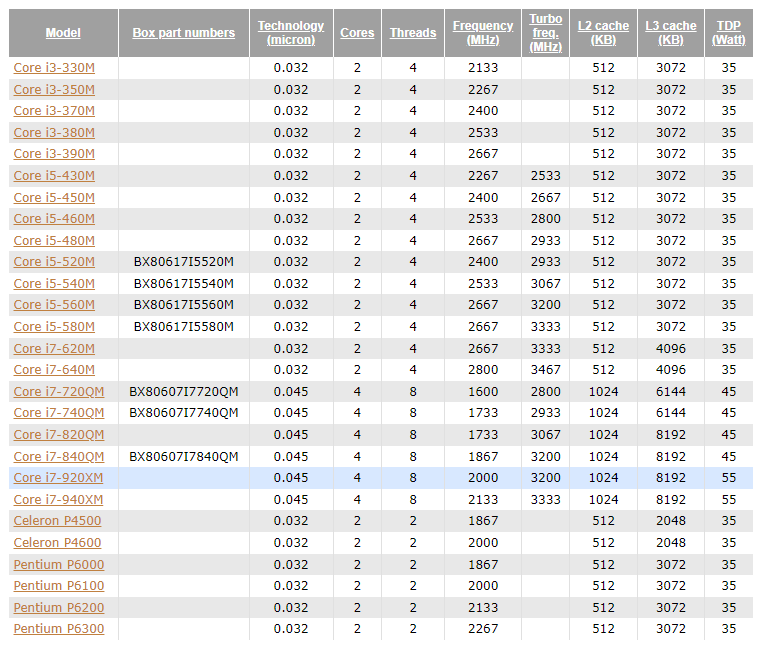Click L3 cache 6144 in Core i7-740QM row
Viewport: 761px width, 649px height.
click(671, 413)
